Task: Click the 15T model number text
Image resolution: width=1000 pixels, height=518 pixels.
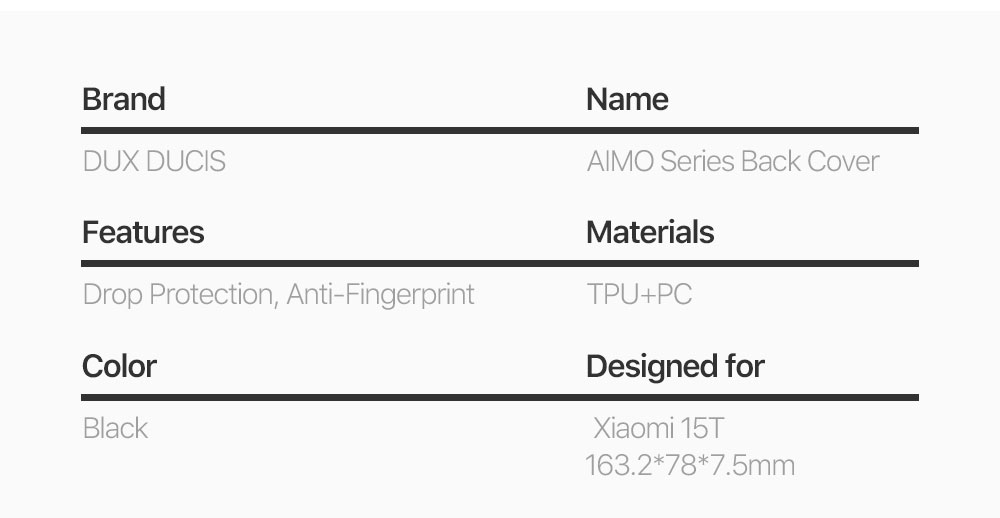Action: [x=703, y=429]
